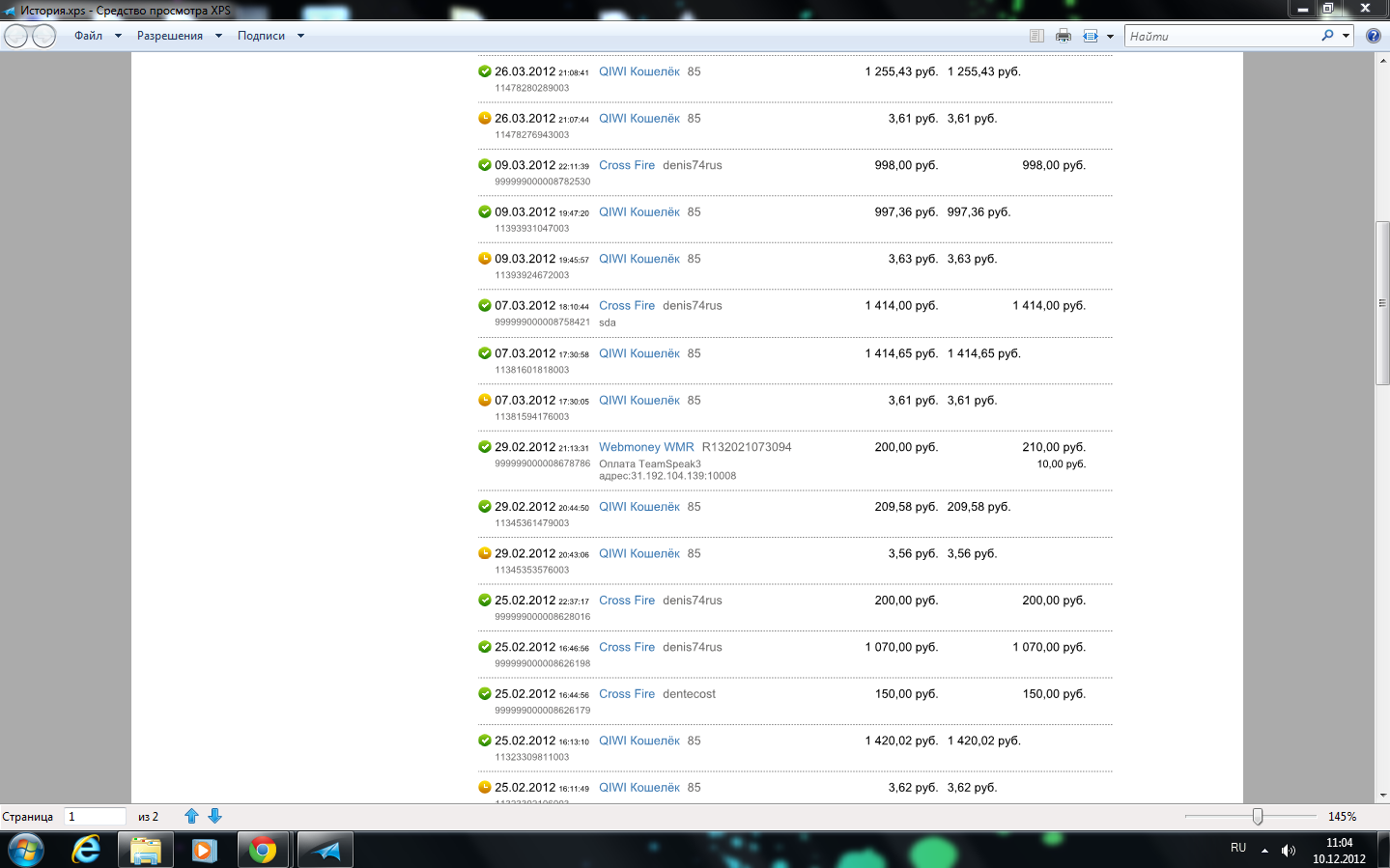The height and width of the screenshot is (868, 1390).
Task: Go to next page with the down arrow
Action: click(214, 816)
